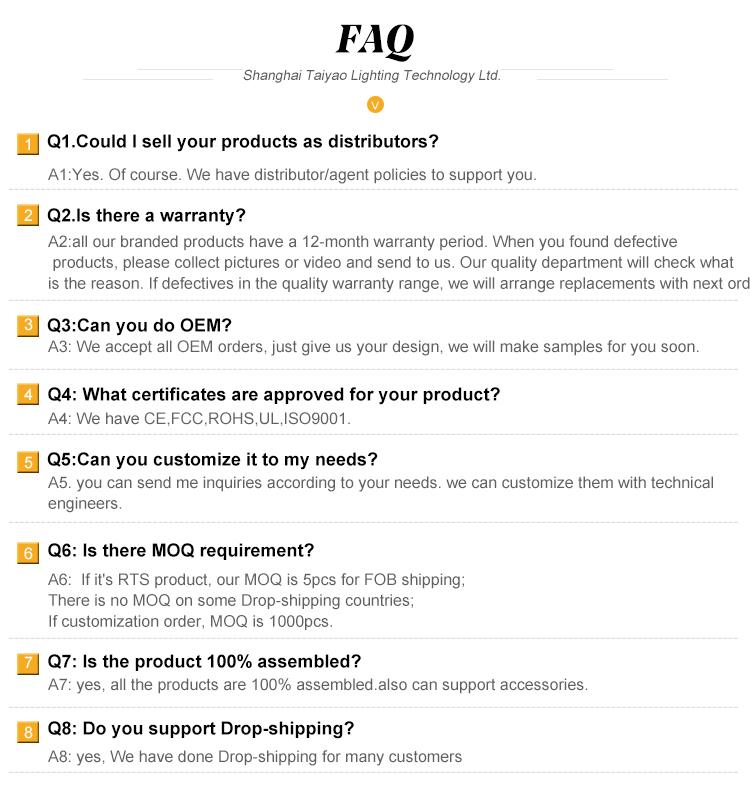Screen dimensions: 750x796
Task: Click the certificates approved question heading
Action: click(x=274, y=394)
